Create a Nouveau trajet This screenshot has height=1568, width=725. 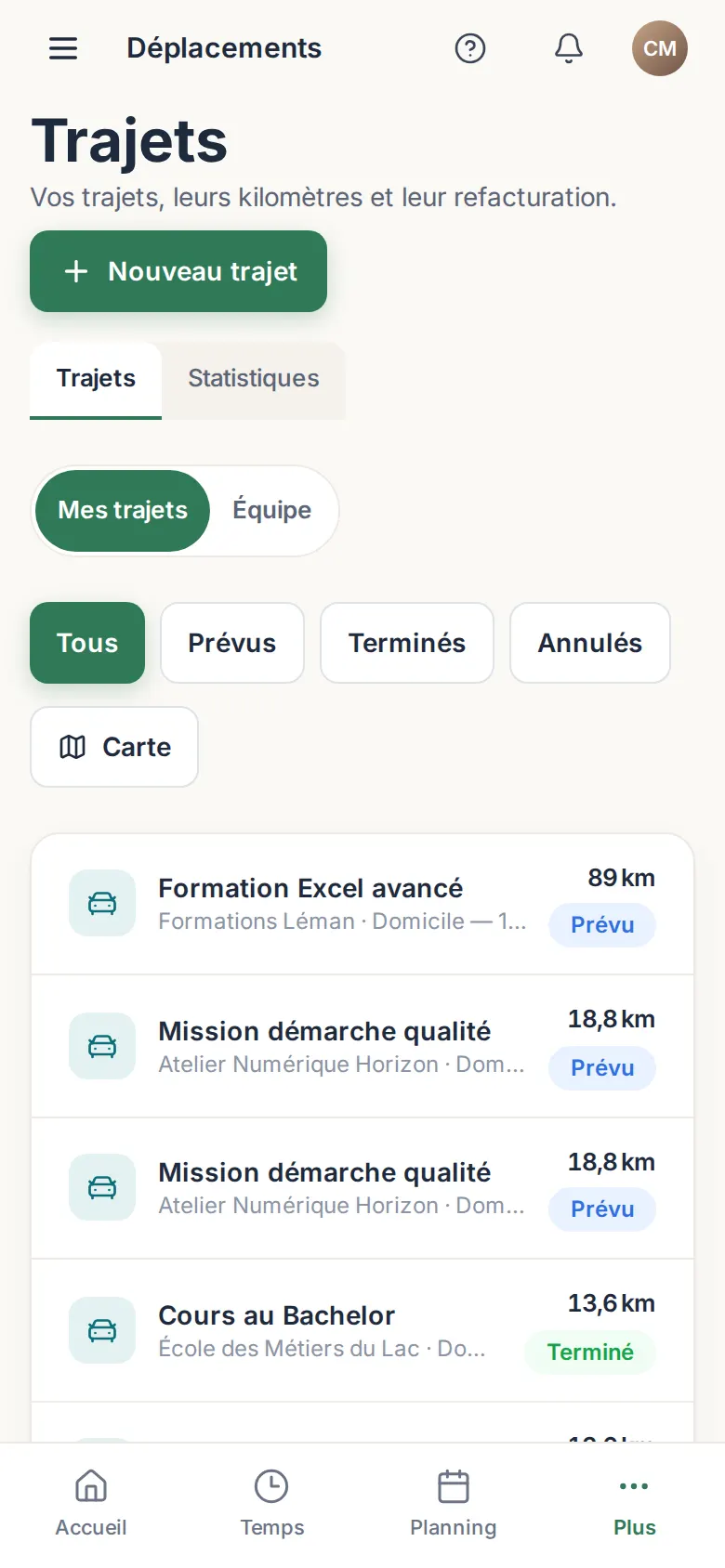click(x=178, y=271)
